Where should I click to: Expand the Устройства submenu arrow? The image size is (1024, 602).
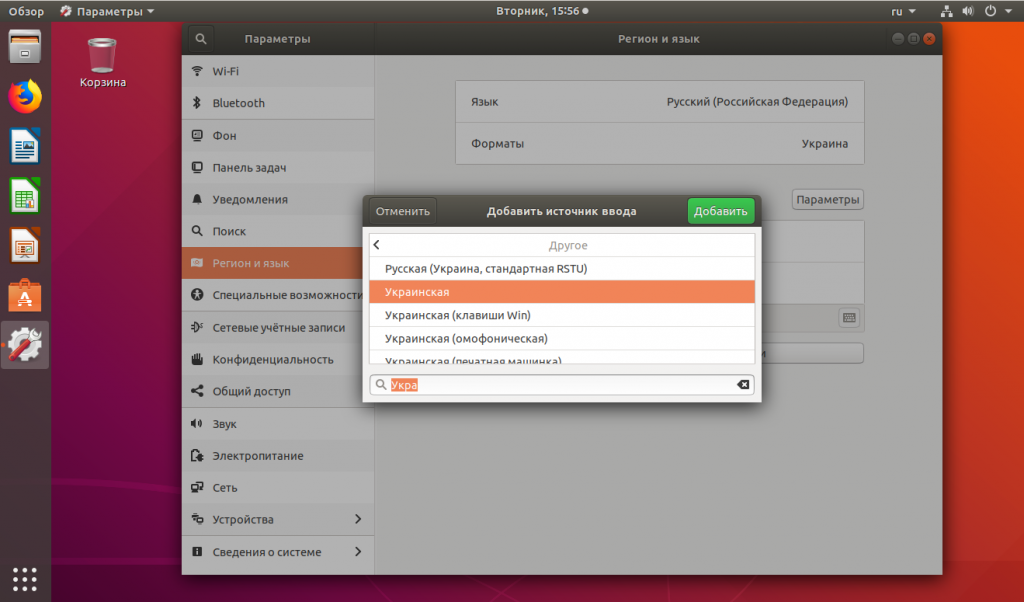tap(358, 519)
